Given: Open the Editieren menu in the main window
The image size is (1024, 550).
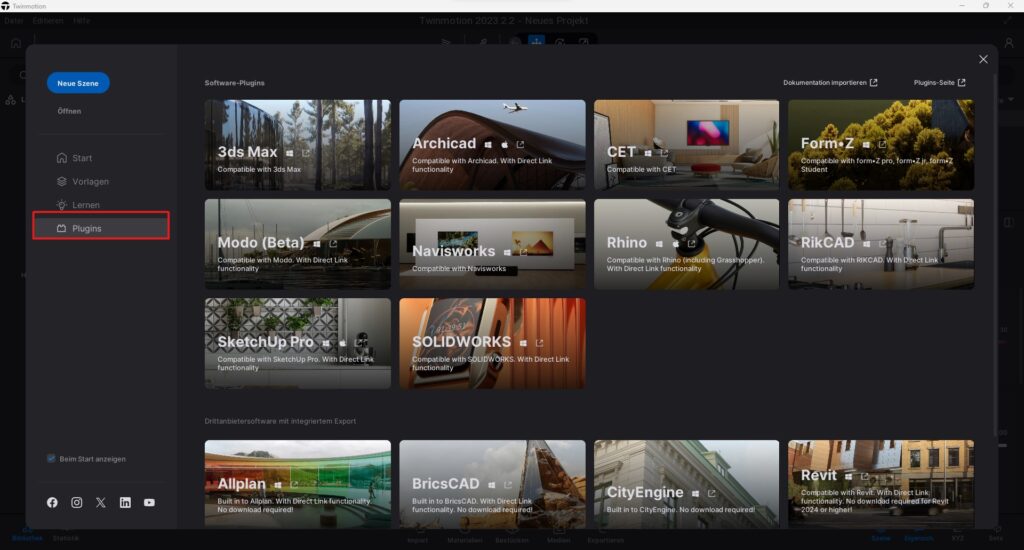Looking at the screenshot, I should [x=48, y=21].
